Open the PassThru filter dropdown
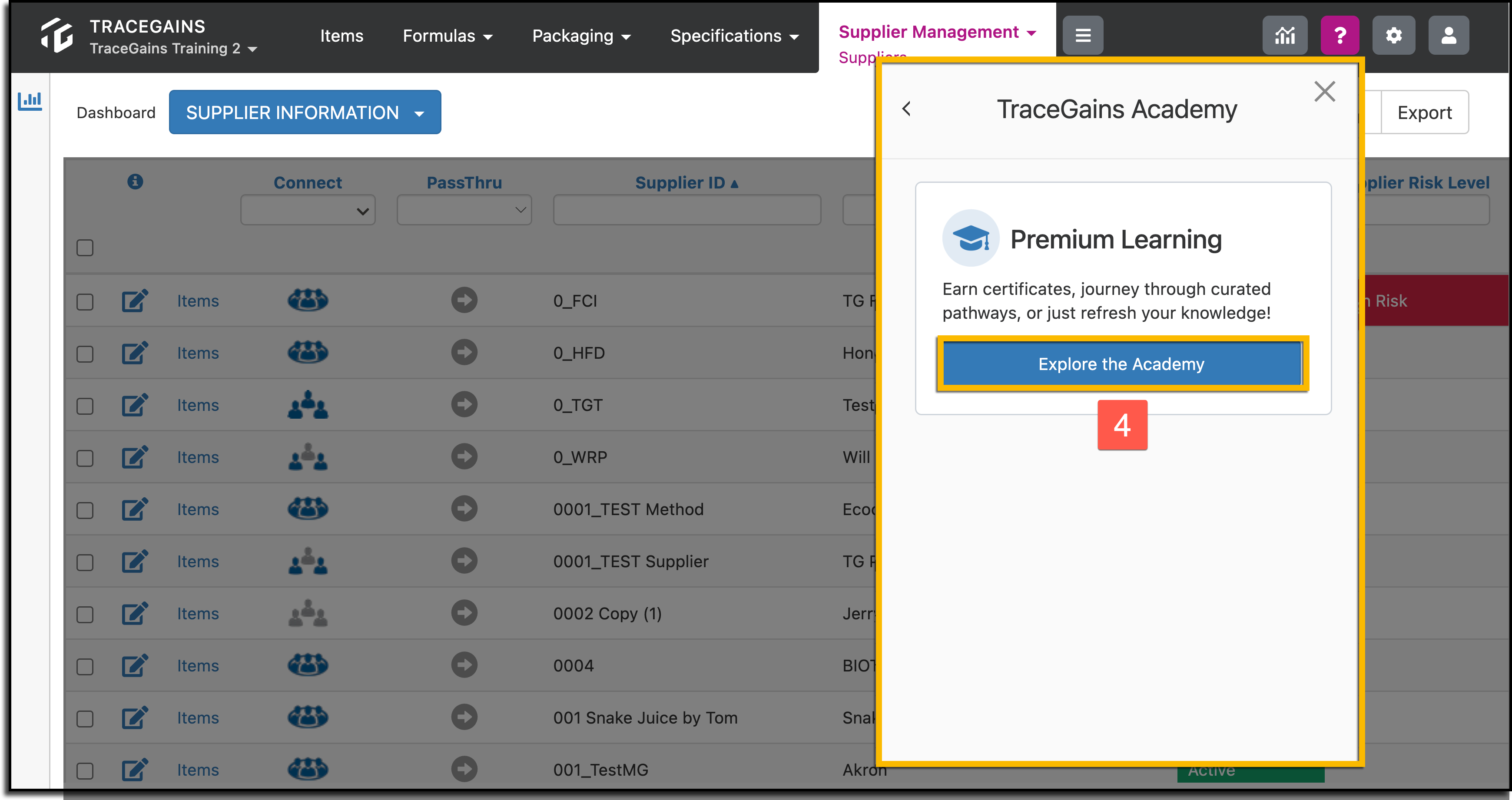The height and width of the screenshot is (800, 1512). [464, 211]
